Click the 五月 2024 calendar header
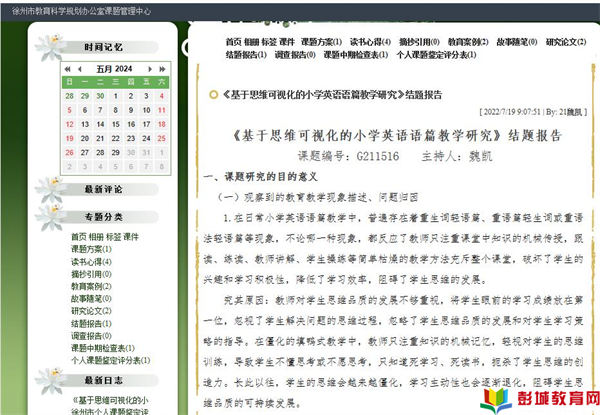Viewport: 600px width, 415px height. pyautogui.click(x=114, y=69)
